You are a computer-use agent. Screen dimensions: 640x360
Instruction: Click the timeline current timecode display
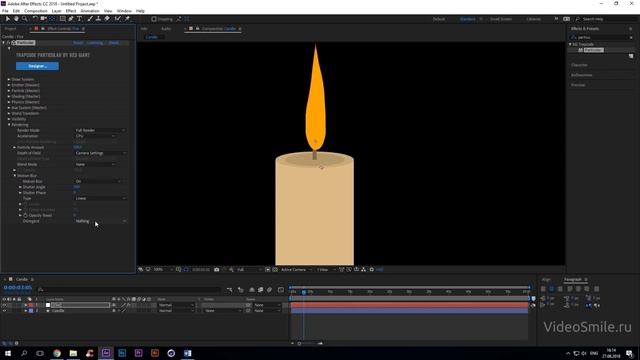coord(18,287)
